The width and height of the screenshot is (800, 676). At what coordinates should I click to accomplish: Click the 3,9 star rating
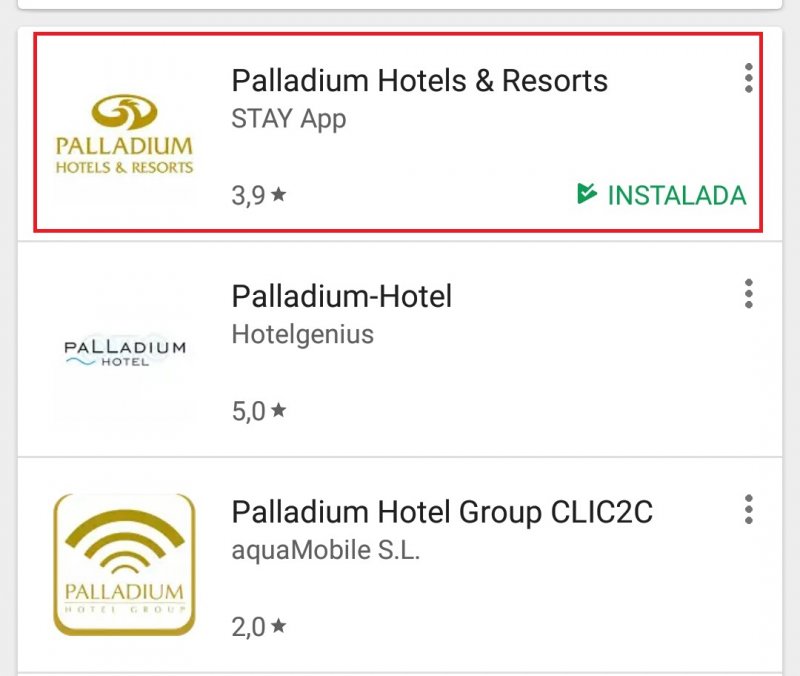[259, 195]
